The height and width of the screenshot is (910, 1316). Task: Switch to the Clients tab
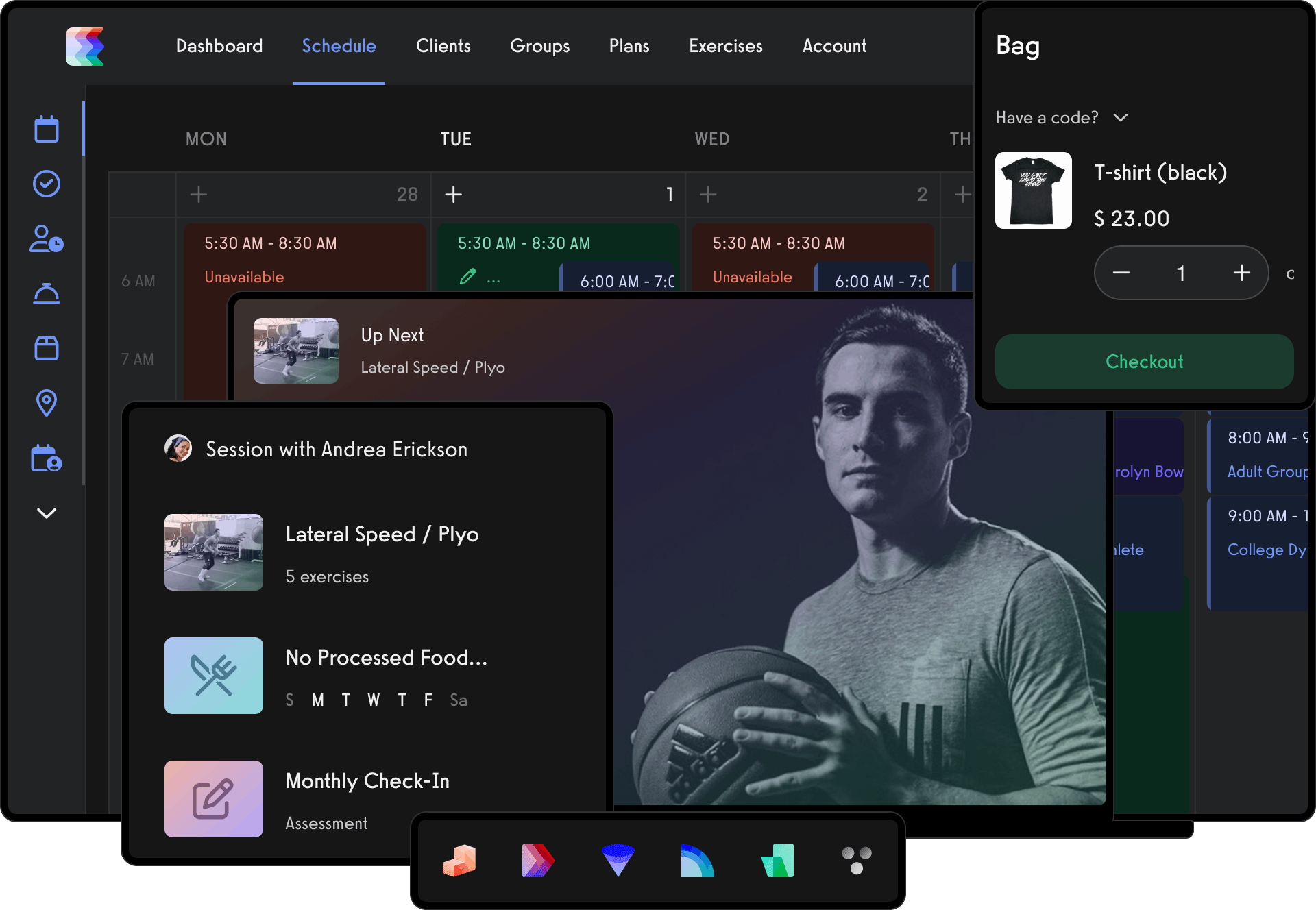coord(443,46)
